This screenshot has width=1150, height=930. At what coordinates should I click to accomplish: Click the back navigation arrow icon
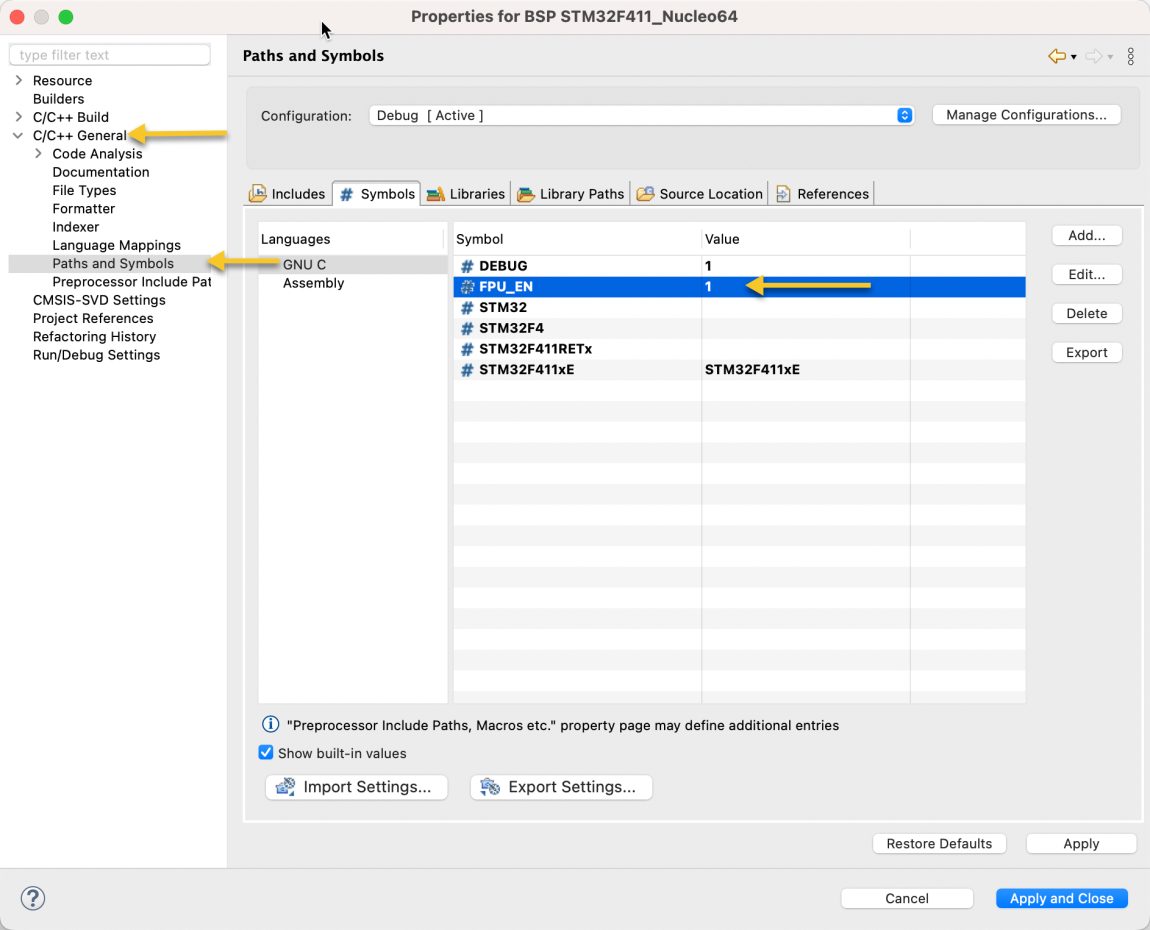1056,57
